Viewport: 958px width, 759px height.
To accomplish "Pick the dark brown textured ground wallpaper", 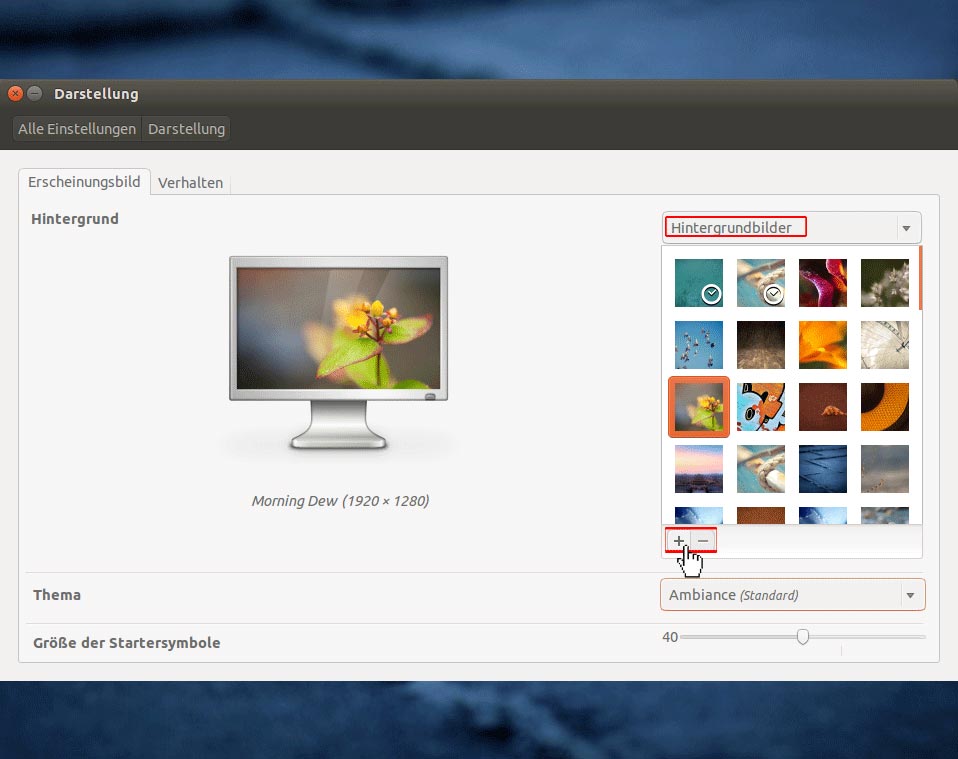I will (761, 345).
